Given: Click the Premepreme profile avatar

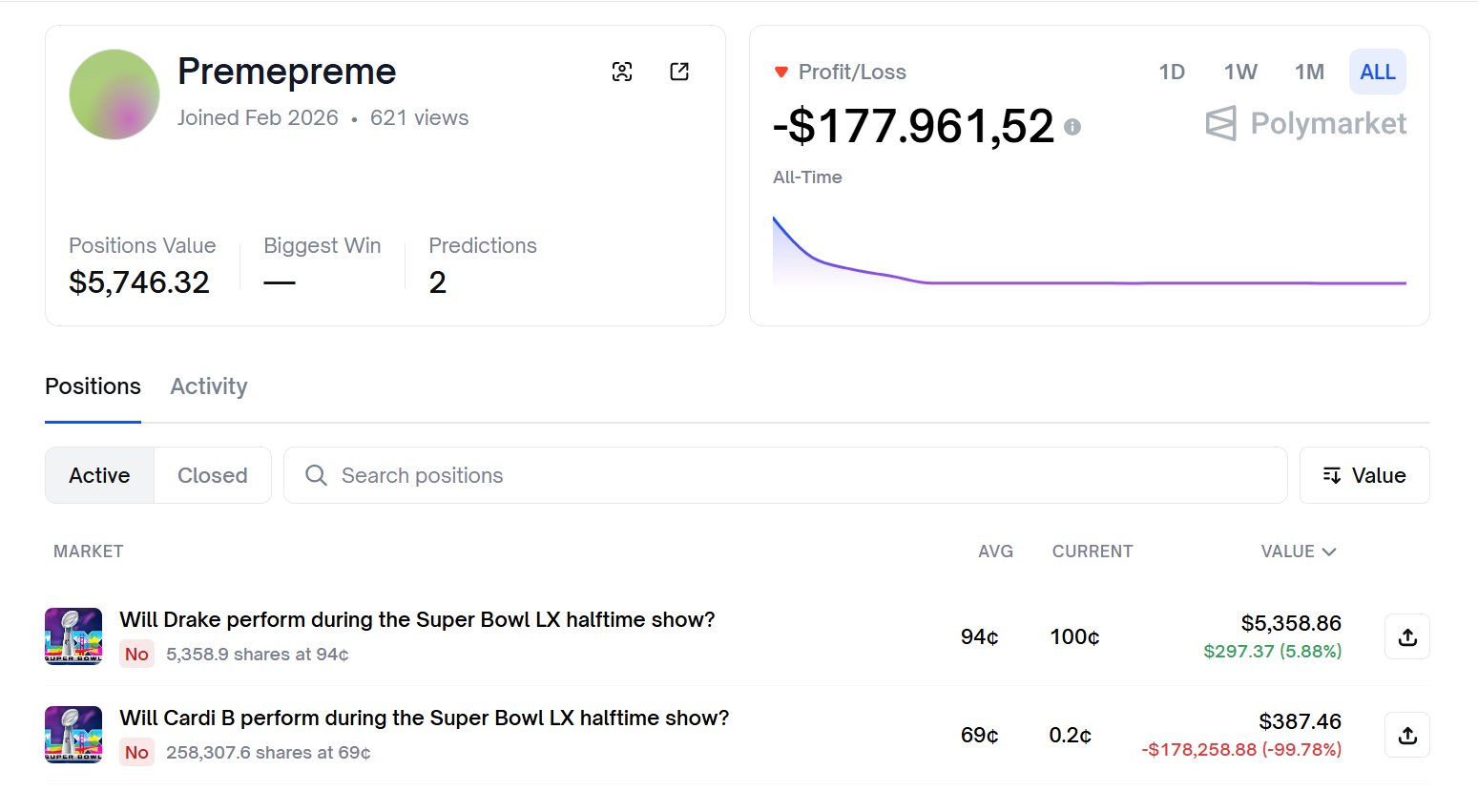Looking at the screenshot, I should click(x=114, y=94).
